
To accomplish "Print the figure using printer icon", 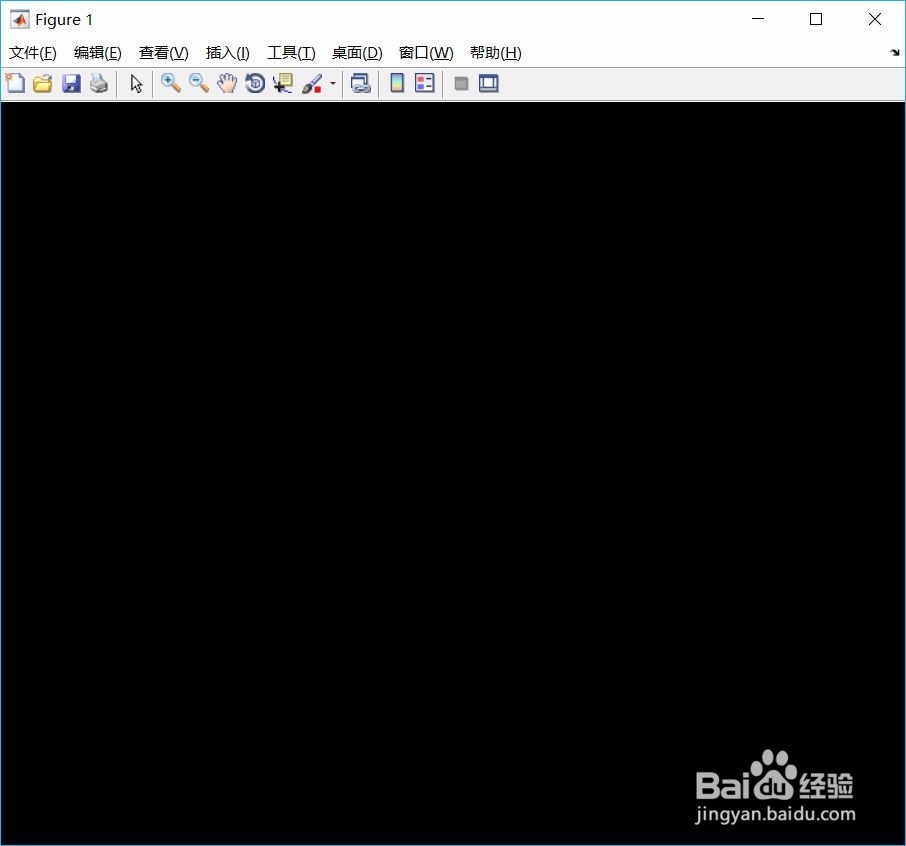I will tap(99, 83).
